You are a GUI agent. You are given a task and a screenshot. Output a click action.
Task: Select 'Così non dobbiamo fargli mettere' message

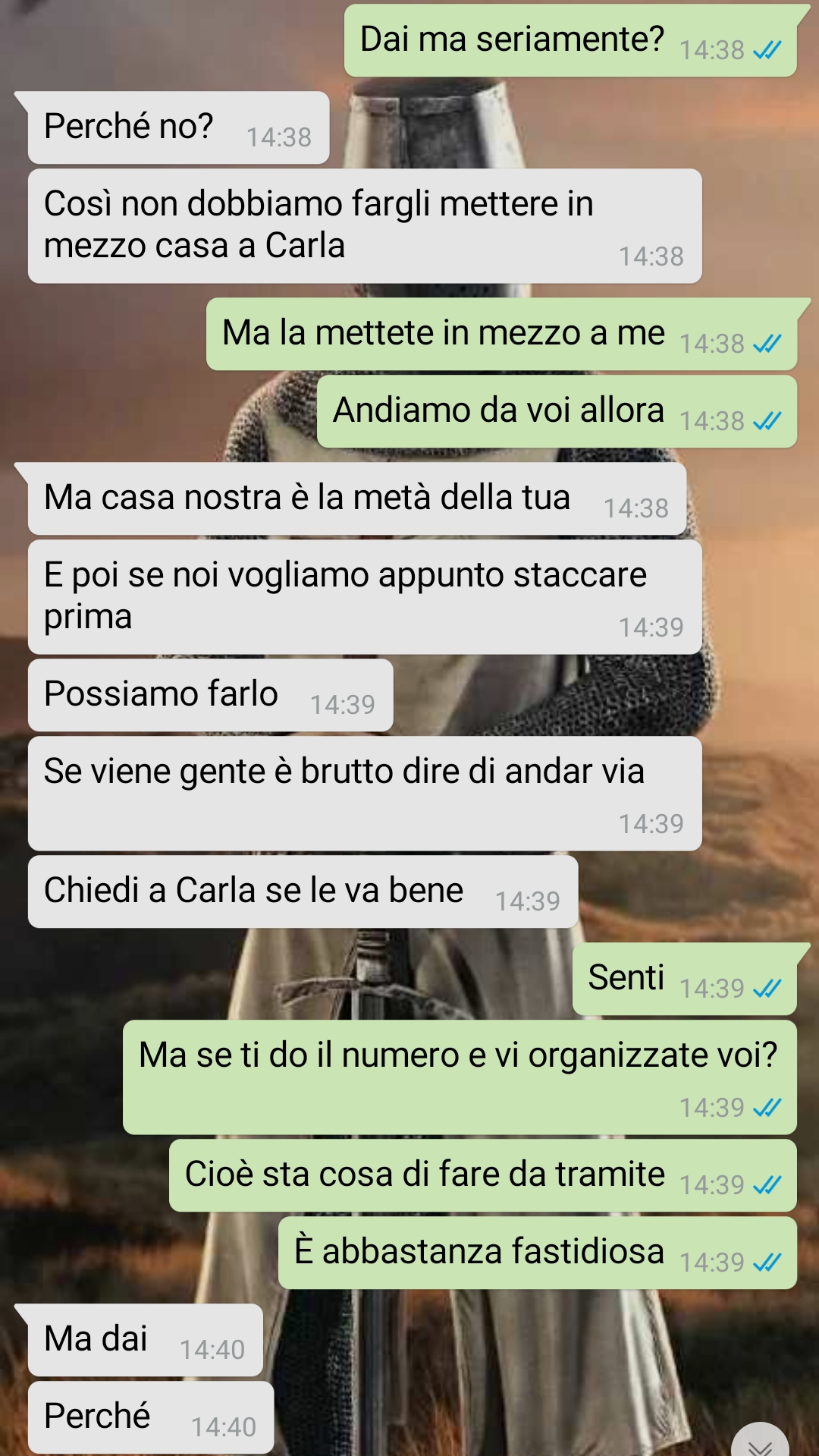point(365,226)
